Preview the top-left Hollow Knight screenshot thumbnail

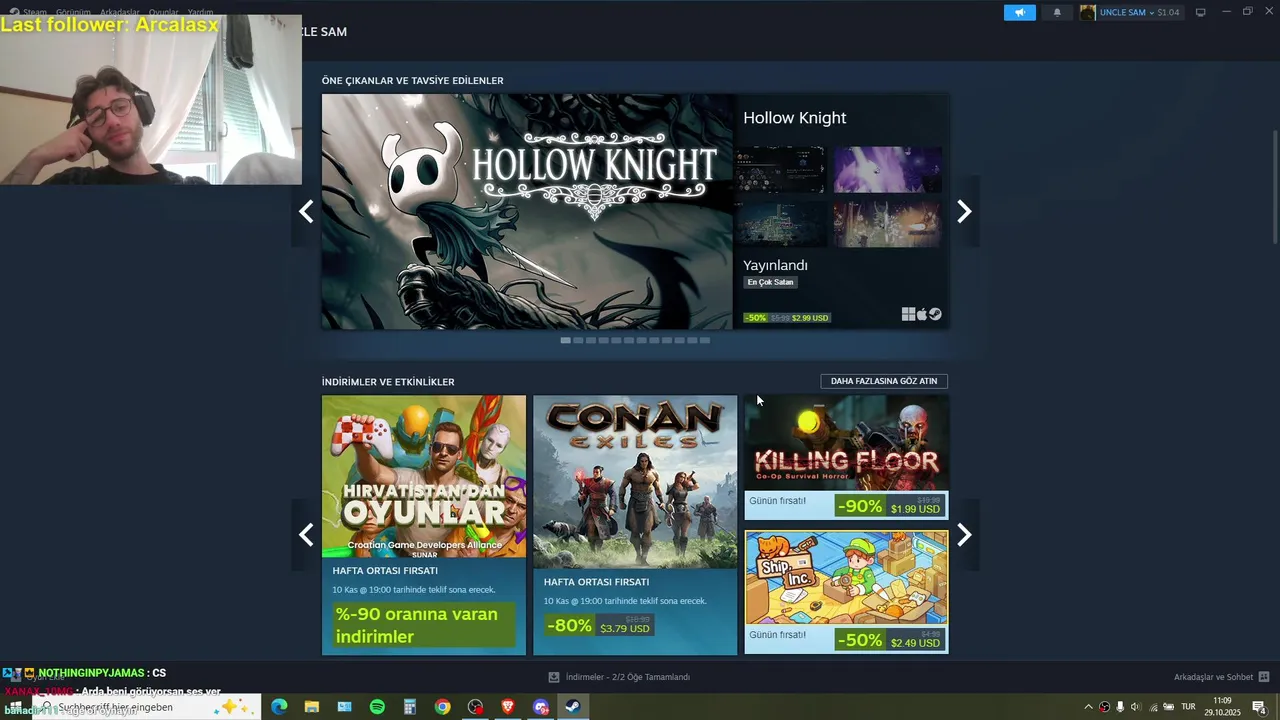780,170
